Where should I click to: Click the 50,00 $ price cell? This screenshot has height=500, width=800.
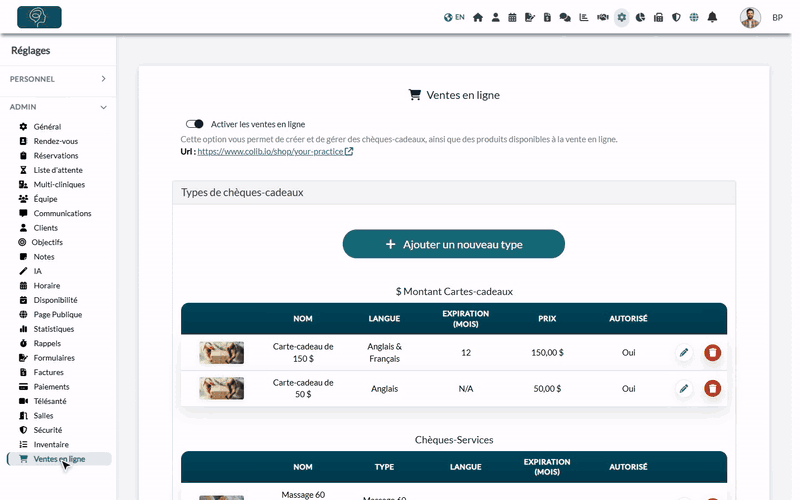(x=547, y=389)
